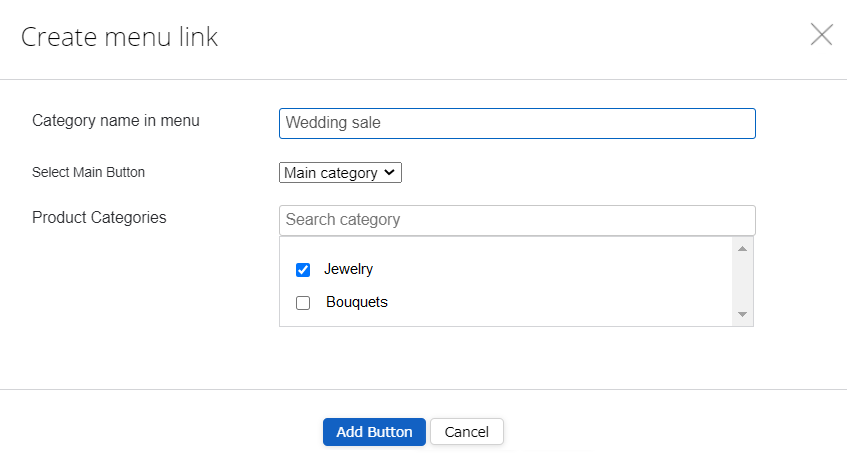Viewport: 847px width, 469px height.
Task: Click the 'Category name in menu' label
Action: point(116,121)
